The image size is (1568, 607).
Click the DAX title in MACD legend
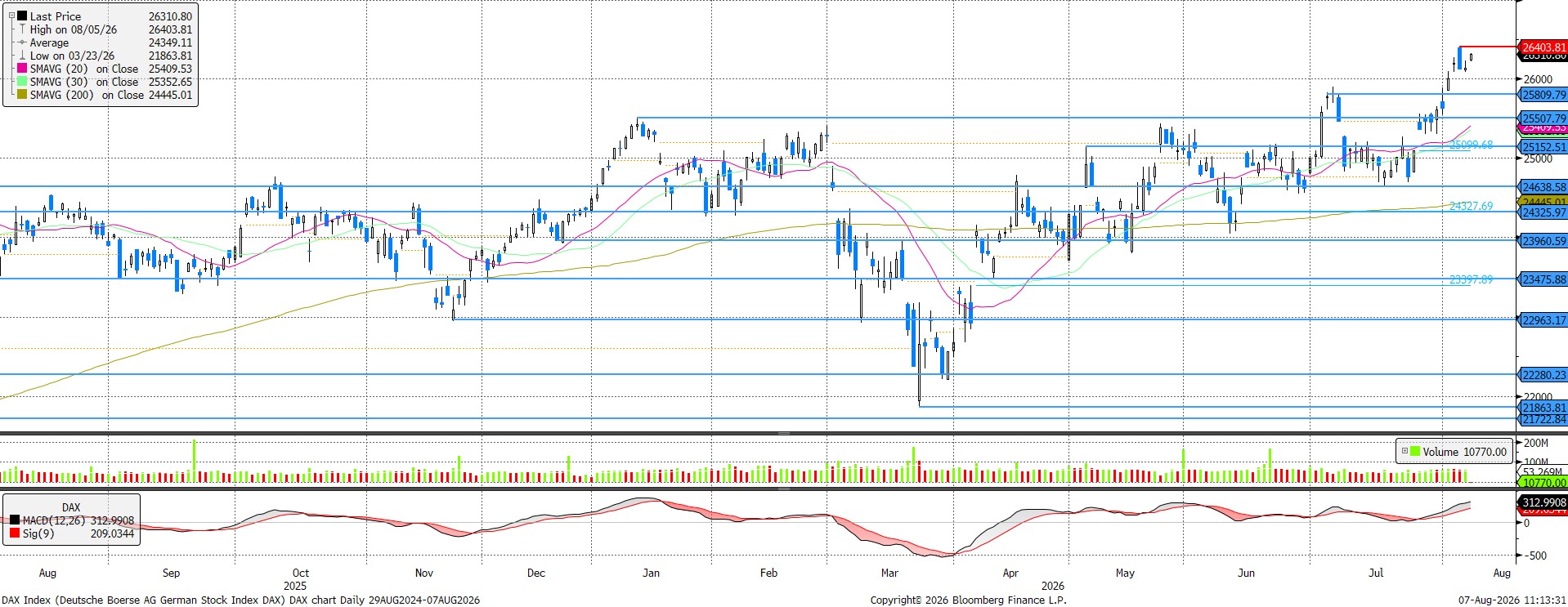point(71,507)
